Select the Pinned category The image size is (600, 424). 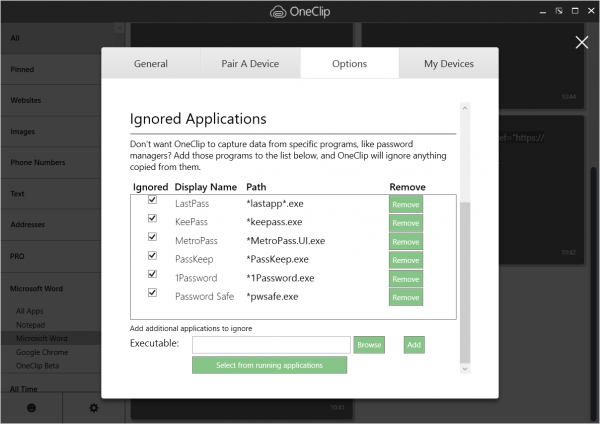point(51,70)
